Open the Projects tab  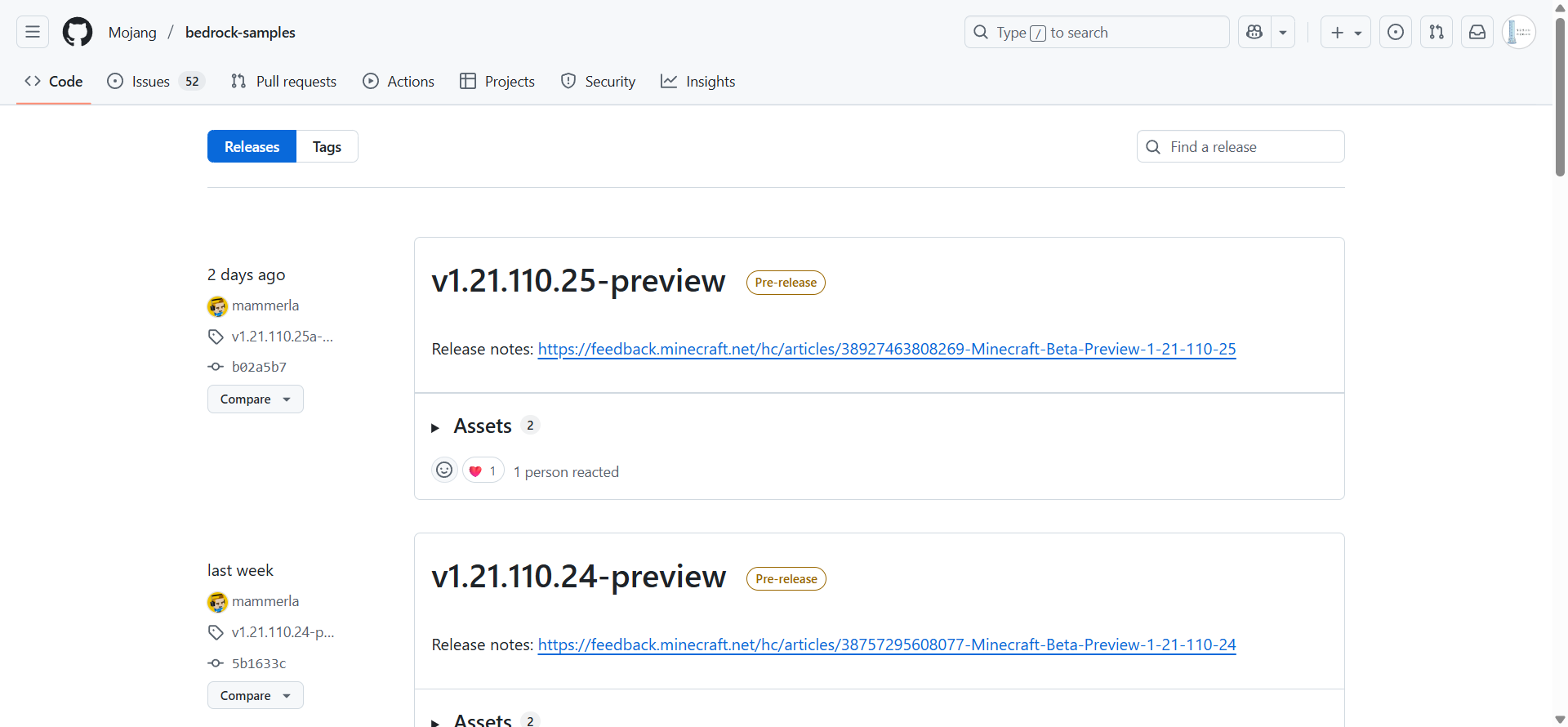[497, 82]
